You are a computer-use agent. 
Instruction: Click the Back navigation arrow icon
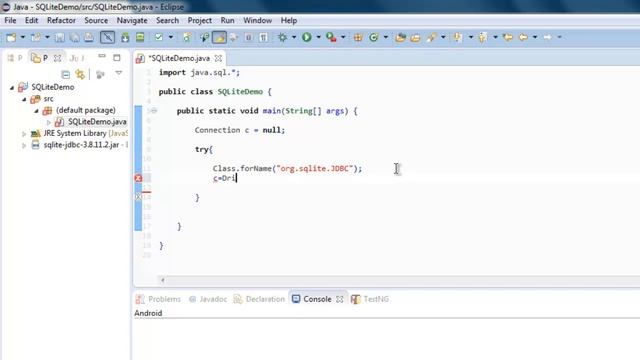pyautogui.click(x=523, y=38)
